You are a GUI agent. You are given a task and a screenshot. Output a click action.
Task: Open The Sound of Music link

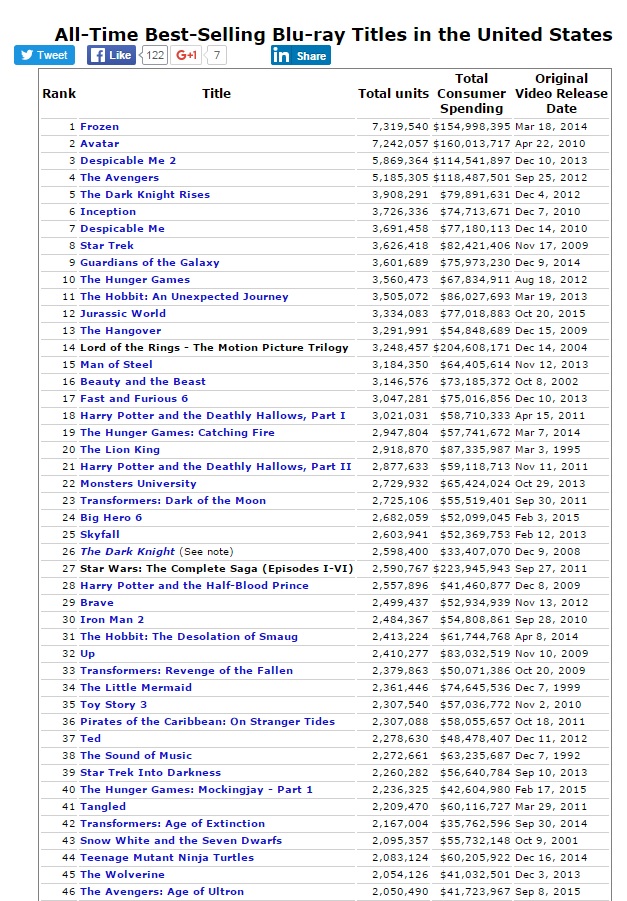coord(136,756)
